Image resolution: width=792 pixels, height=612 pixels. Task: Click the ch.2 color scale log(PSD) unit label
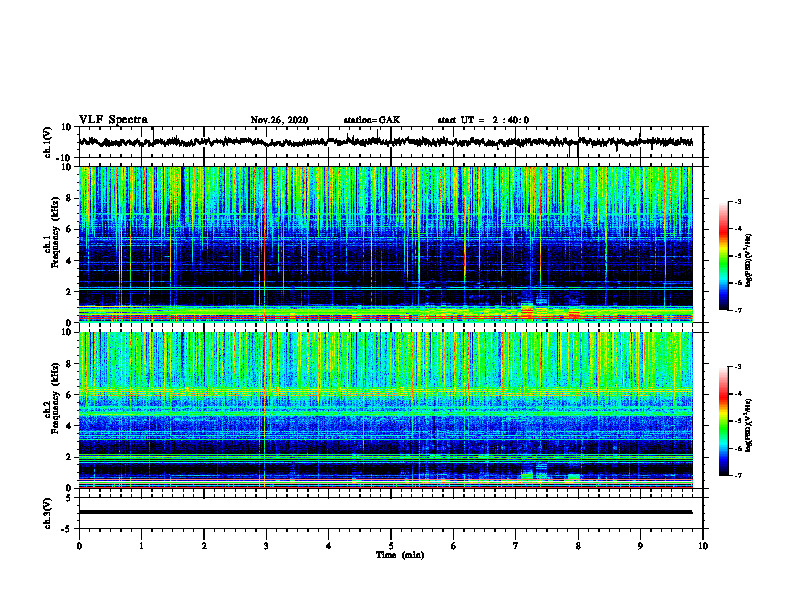click(749, 425)
